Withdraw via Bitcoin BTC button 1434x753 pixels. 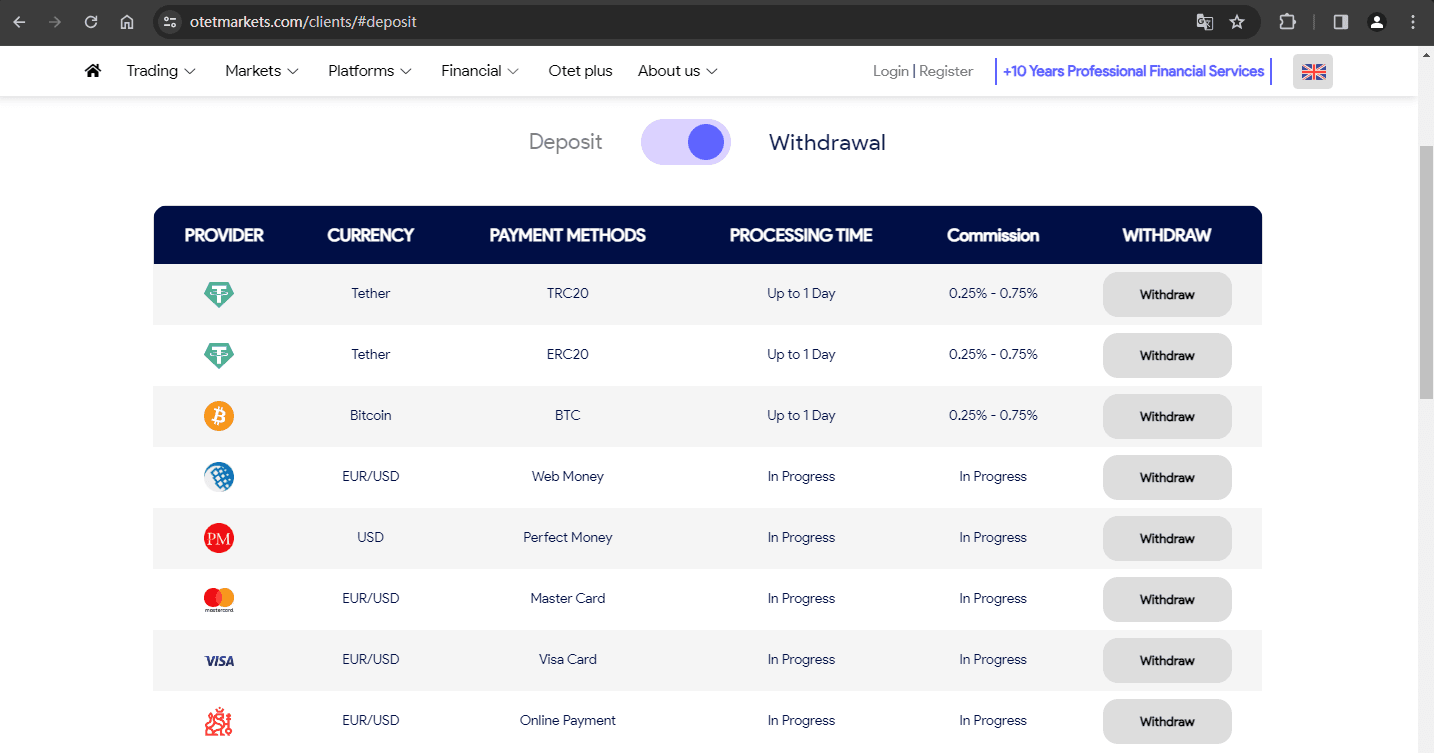tap(1167, 417)
